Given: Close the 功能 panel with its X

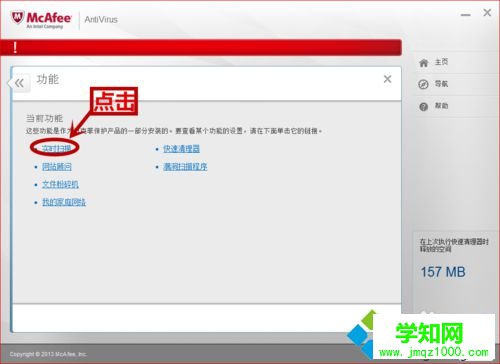Looking at the screenshot, I should tap(387, 79).
